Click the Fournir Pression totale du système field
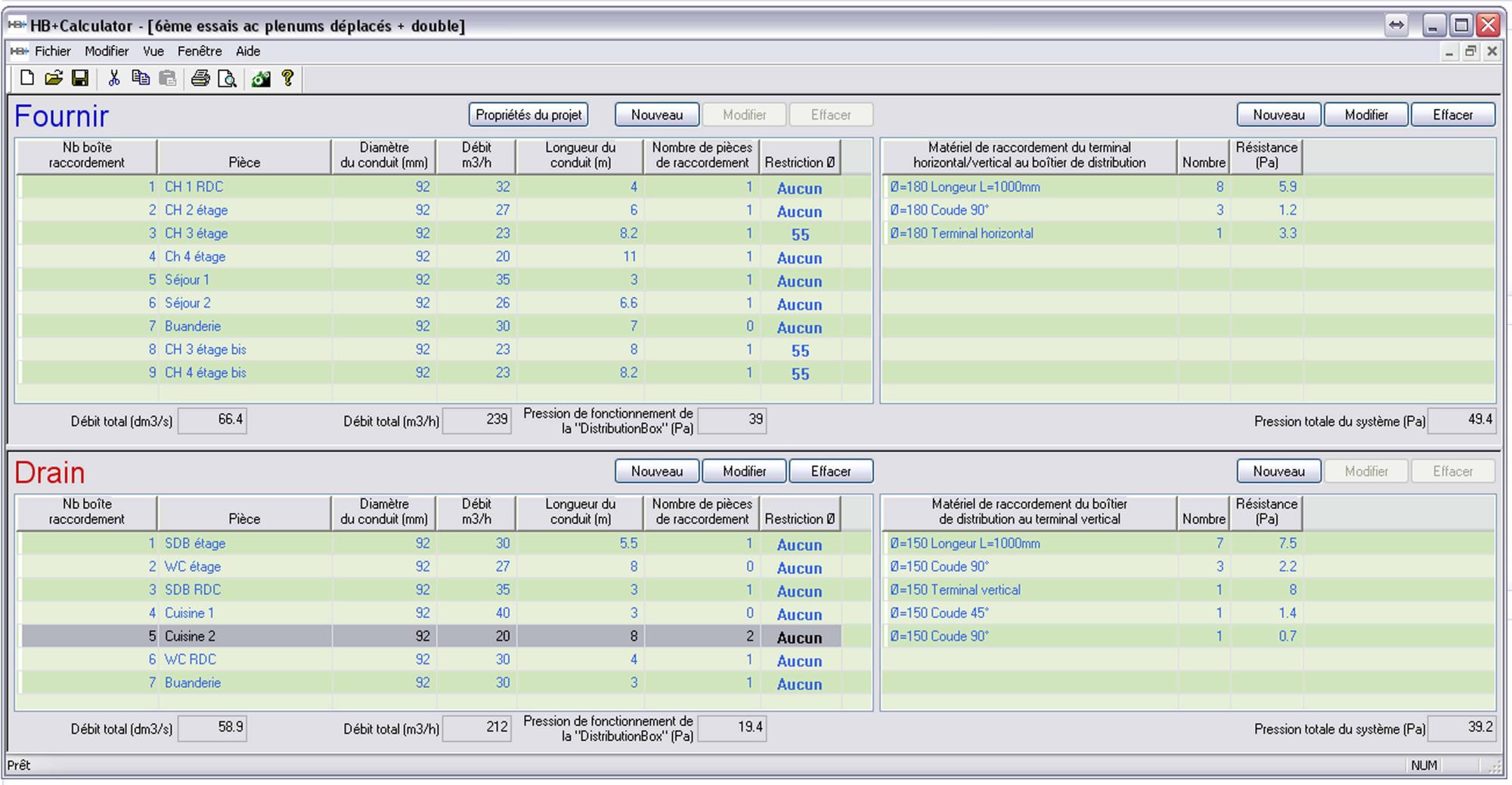Viewport: 1512px width, 785px height. [x=1461, y=420]
